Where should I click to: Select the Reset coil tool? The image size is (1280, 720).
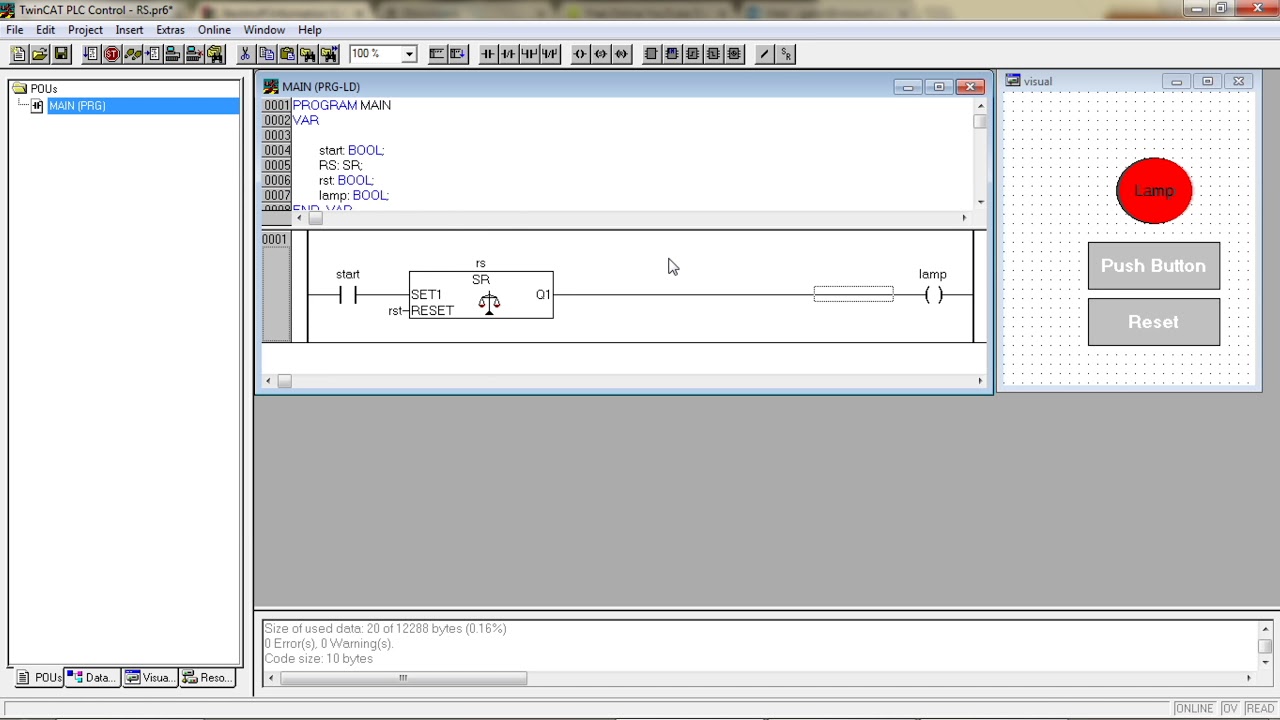pyautogui.click(x=622, y=54)
